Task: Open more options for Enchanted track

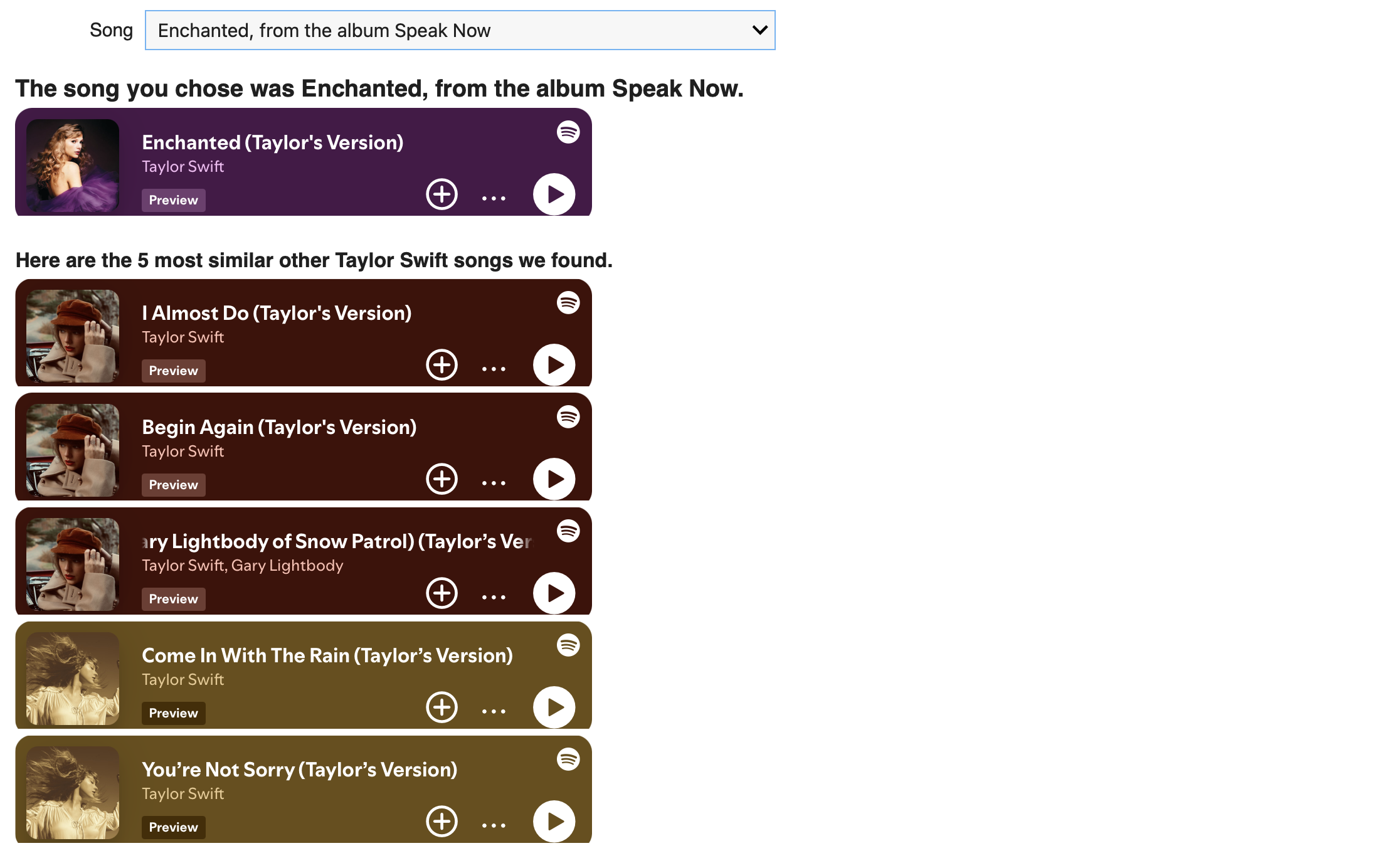Action: point(494,198)
